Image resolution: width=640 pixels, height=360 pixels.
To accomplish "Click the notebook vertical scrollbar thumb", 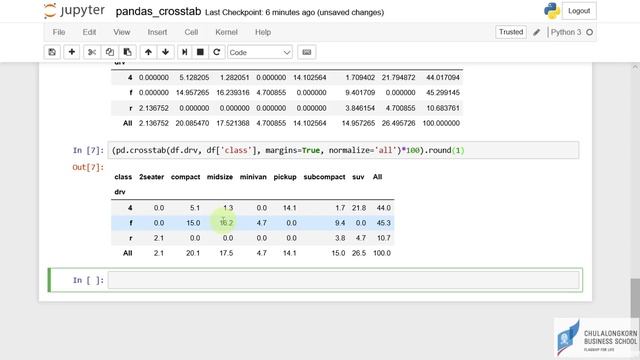I will tap(635, 299).
